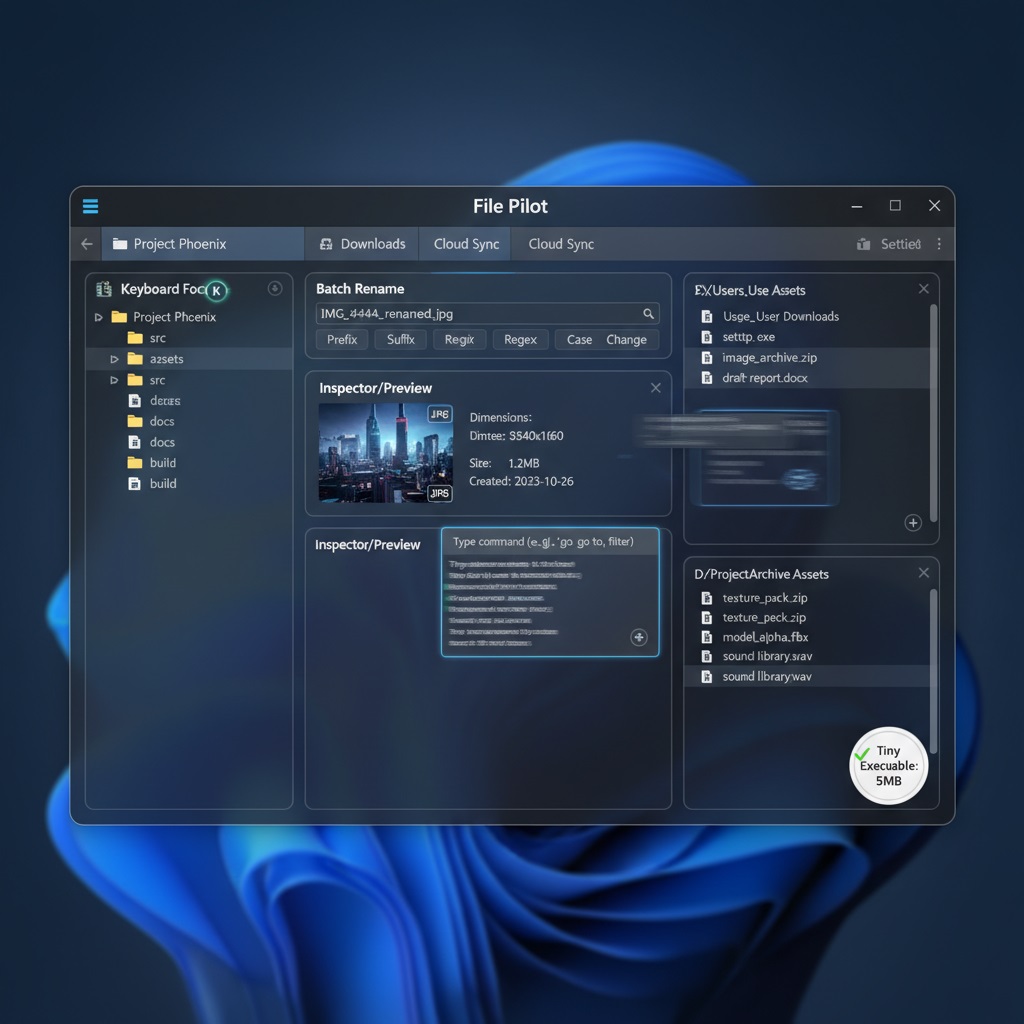Minimize the File Pilot window

point(857,206)
